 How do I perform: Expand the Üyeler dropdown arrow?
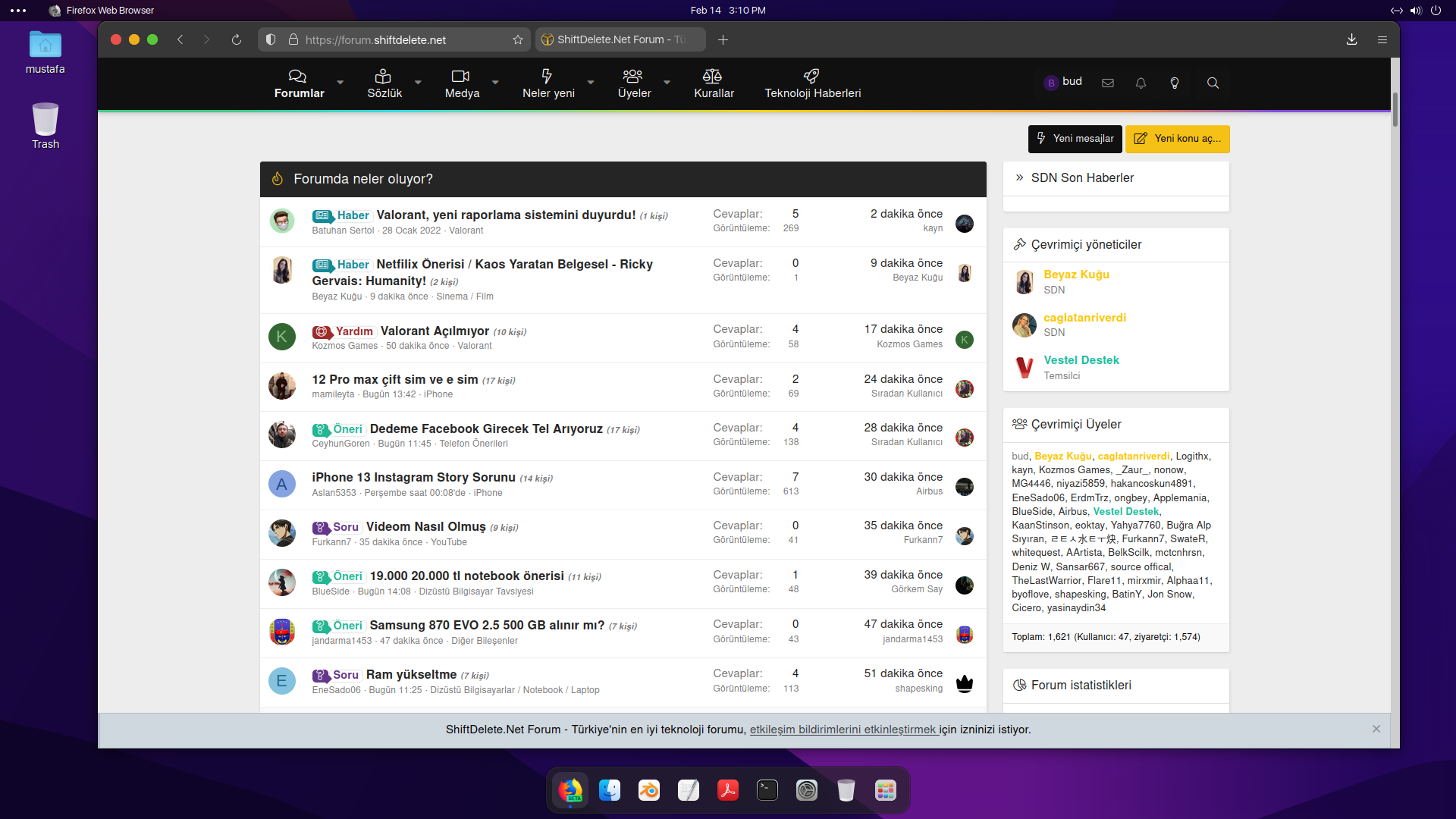tap(667, 83)
